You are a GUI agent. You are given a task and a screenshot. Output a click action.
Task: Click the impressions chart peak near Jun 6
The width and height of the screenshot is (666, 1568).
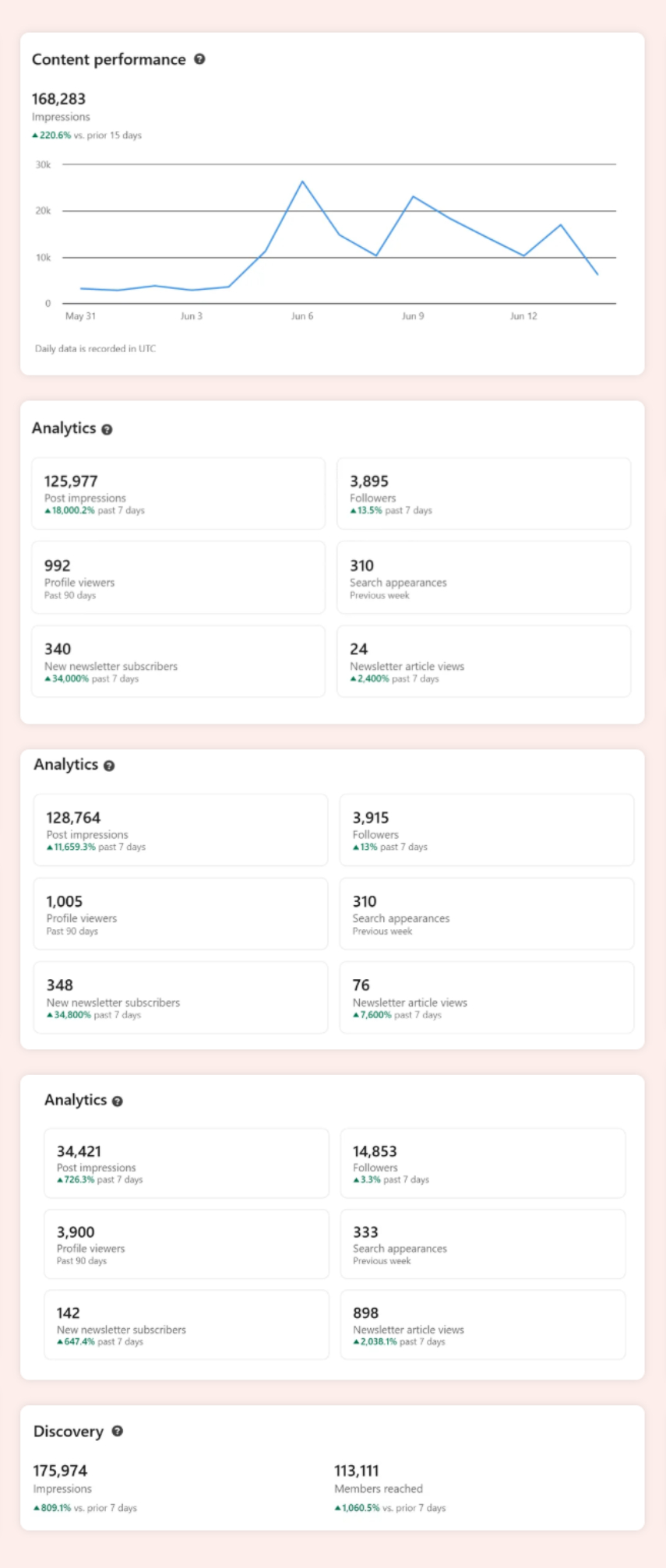(x=302, y=181)
